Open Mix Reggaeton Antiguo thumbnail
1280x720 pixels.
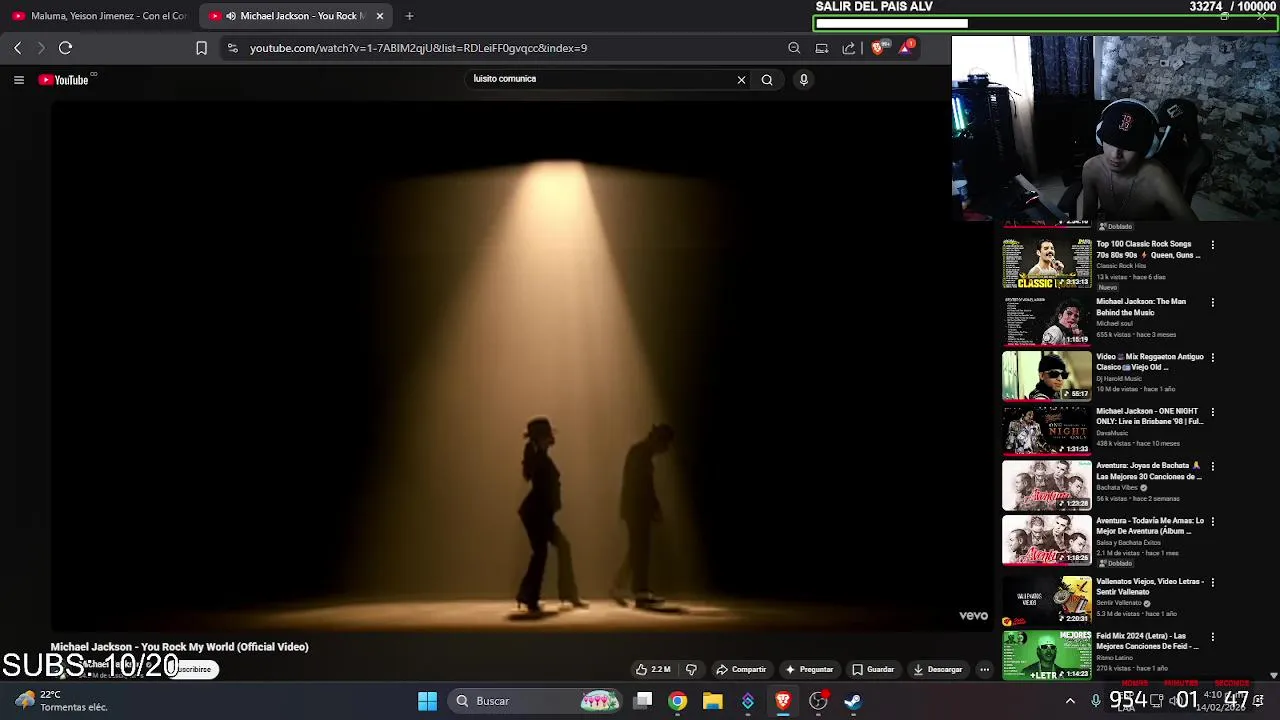coord(1047,375)
